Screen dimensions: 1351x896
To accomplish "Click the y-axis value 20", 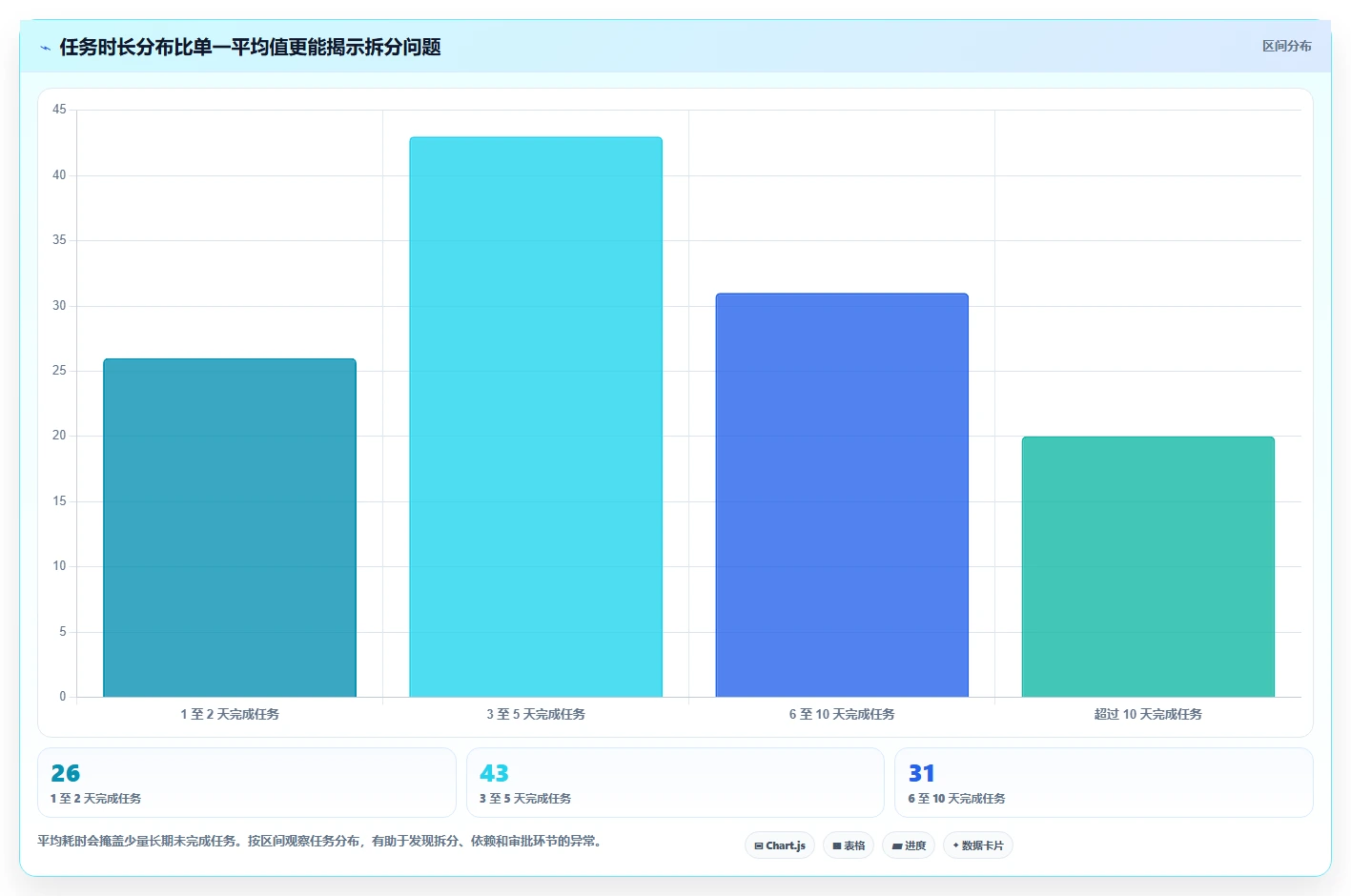I will point(59,436).
